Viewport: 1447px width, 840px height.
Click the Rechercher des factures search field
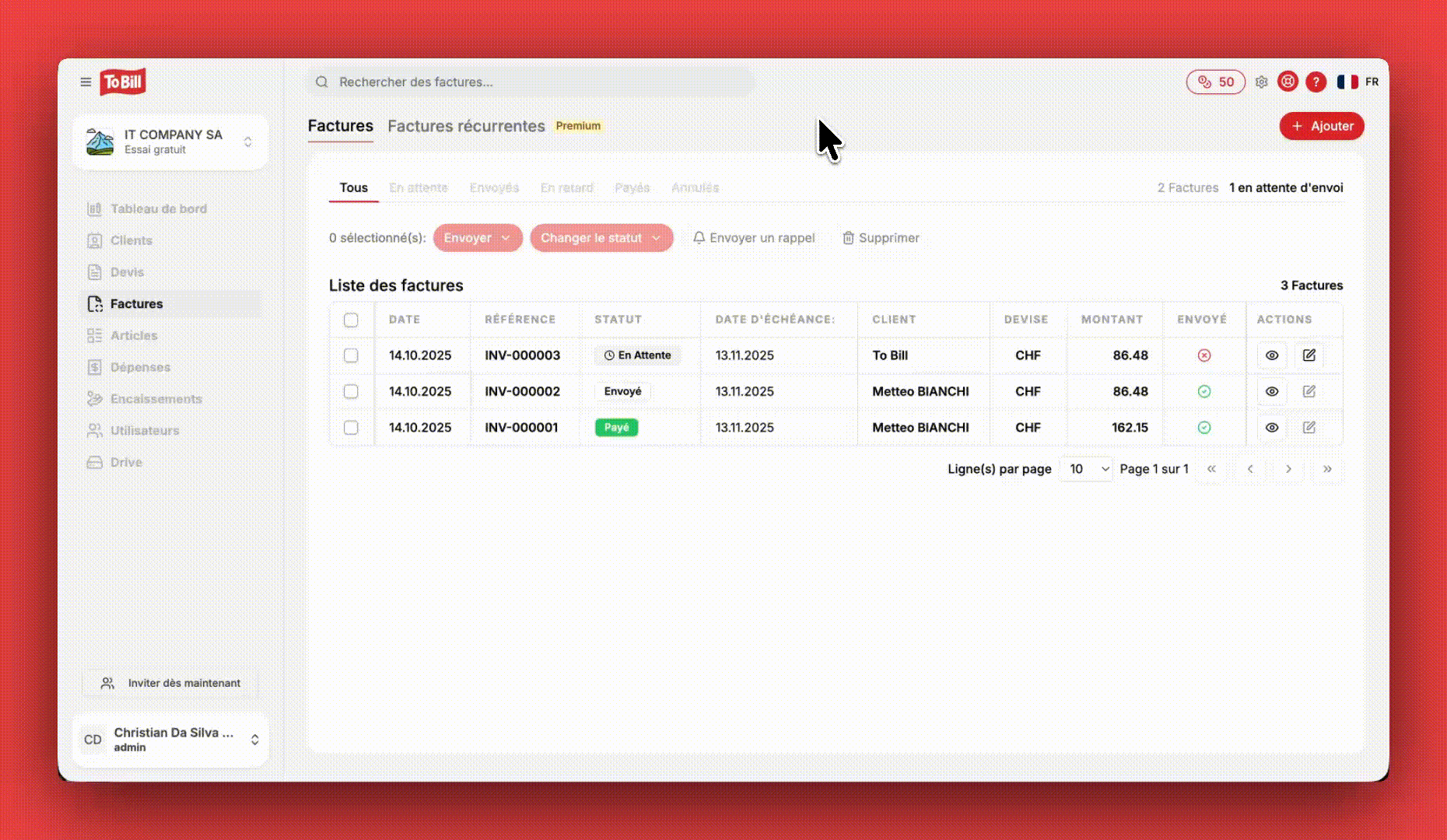529,82
